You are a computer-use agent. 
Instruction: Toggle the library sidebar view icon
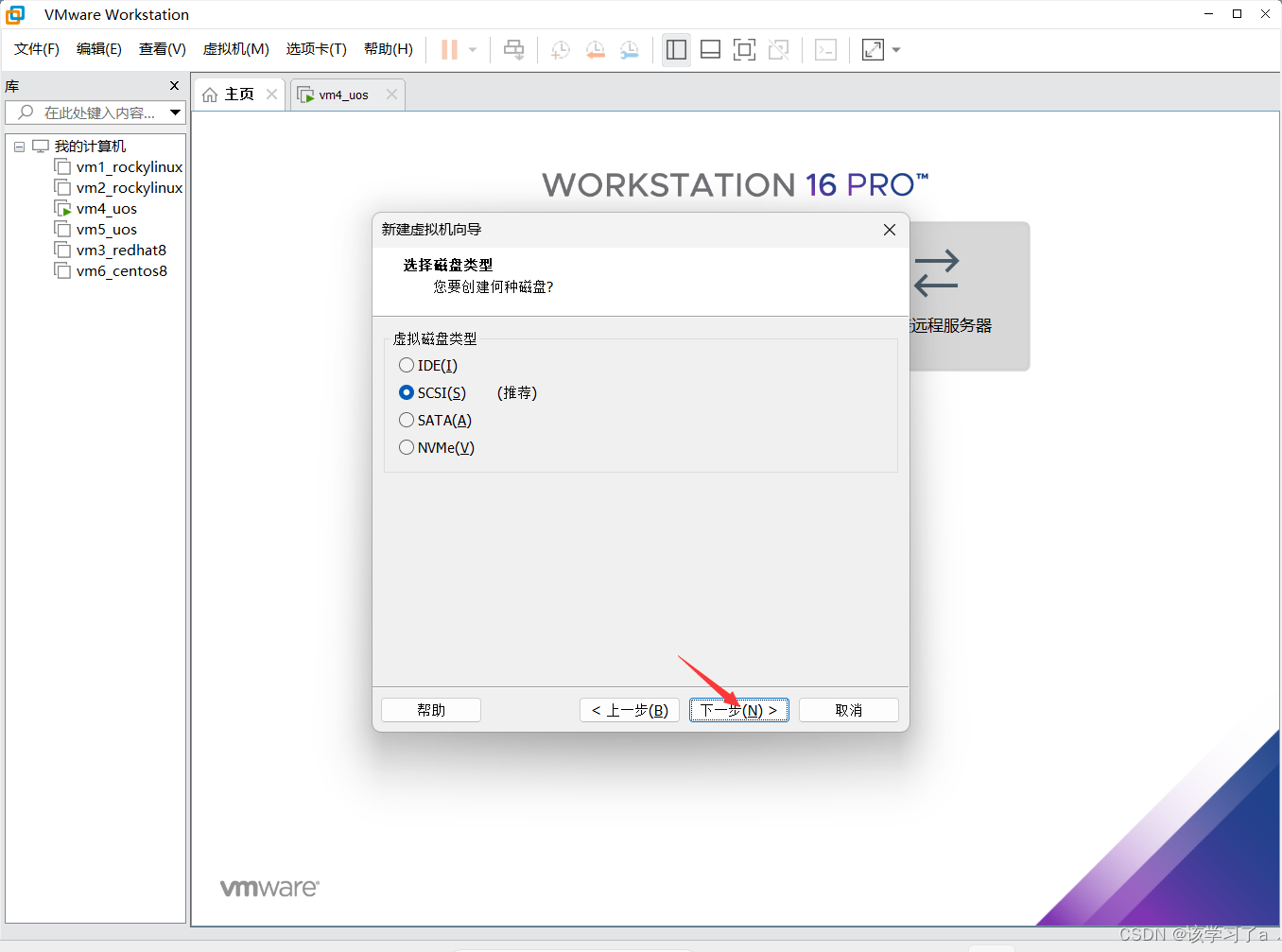click(676, 50)
